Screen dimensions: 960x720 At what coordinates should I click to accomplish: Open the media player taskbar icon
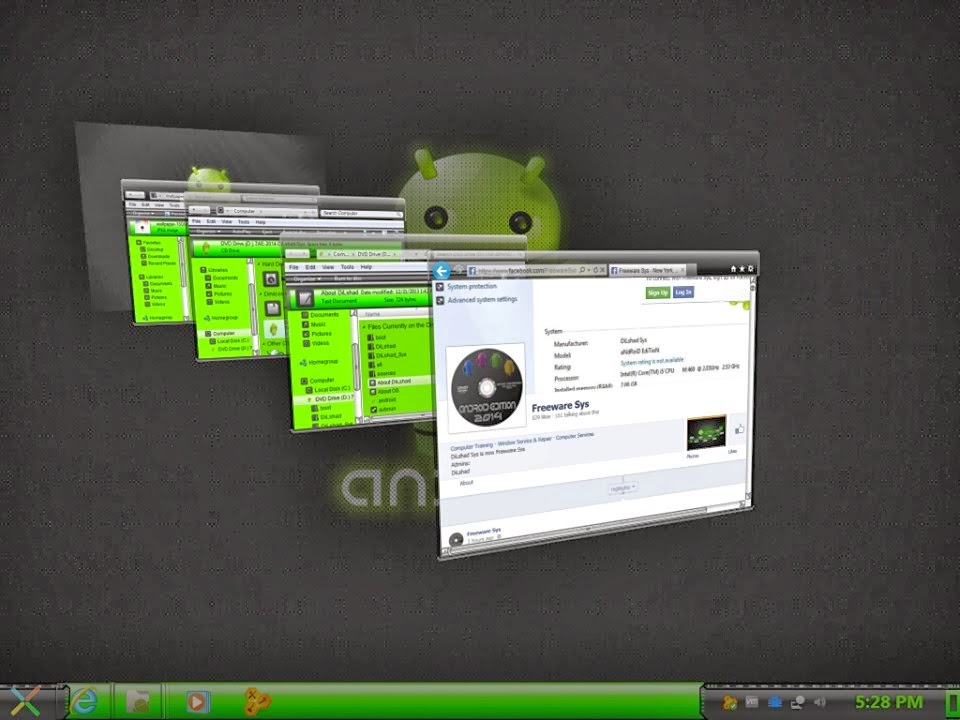[197, 702]
